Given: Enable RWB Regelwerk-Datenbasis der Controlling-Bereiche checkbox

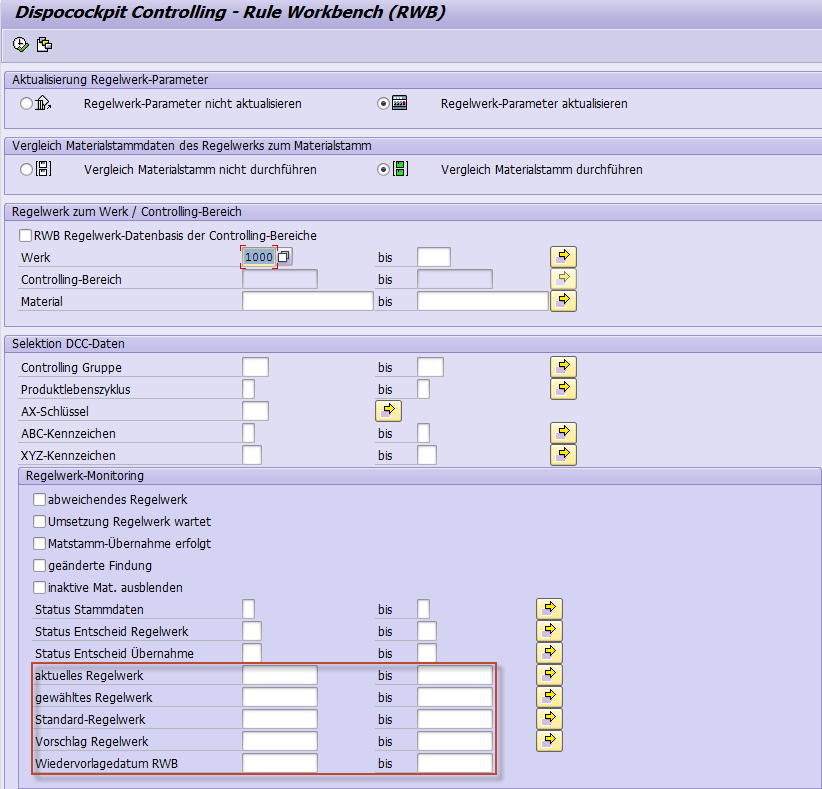Looking at the screenshot, I should [26, 236].
